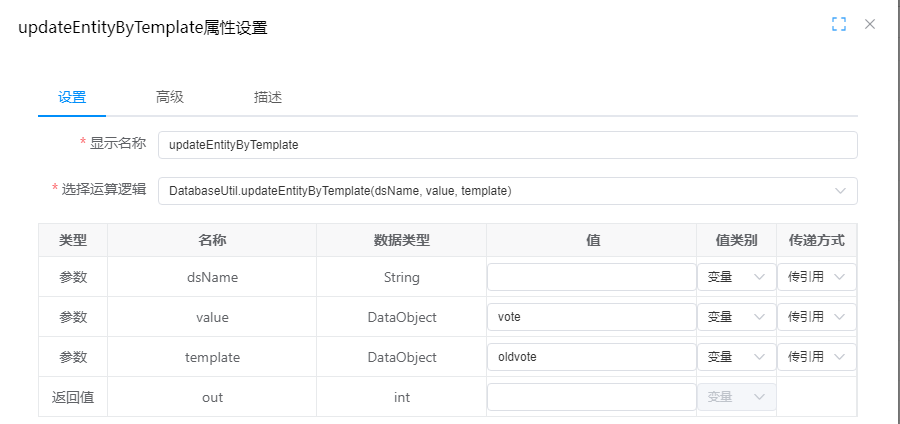This screenshot has width=900, height=424.
Task: Open the 描述 tab
Action: (268, 97)
